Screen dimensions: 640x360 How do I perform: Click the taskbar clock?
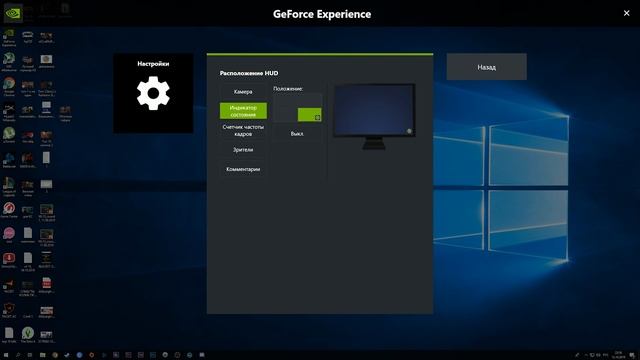point(618,355)
